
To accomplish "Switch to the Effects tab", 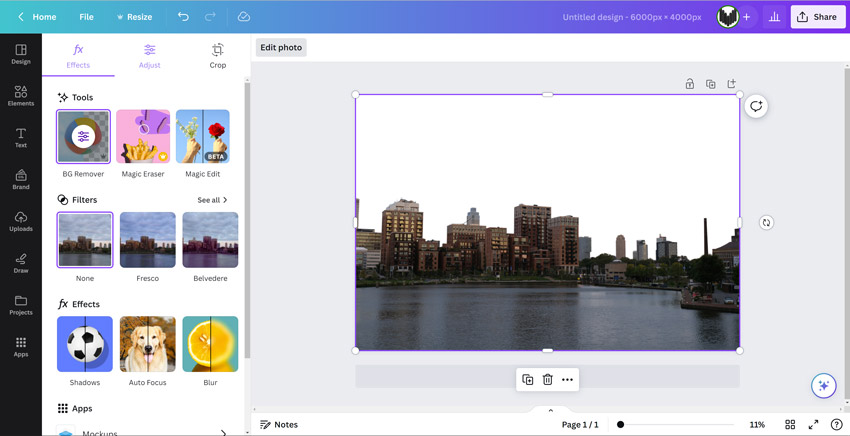I will click(78, 56).
